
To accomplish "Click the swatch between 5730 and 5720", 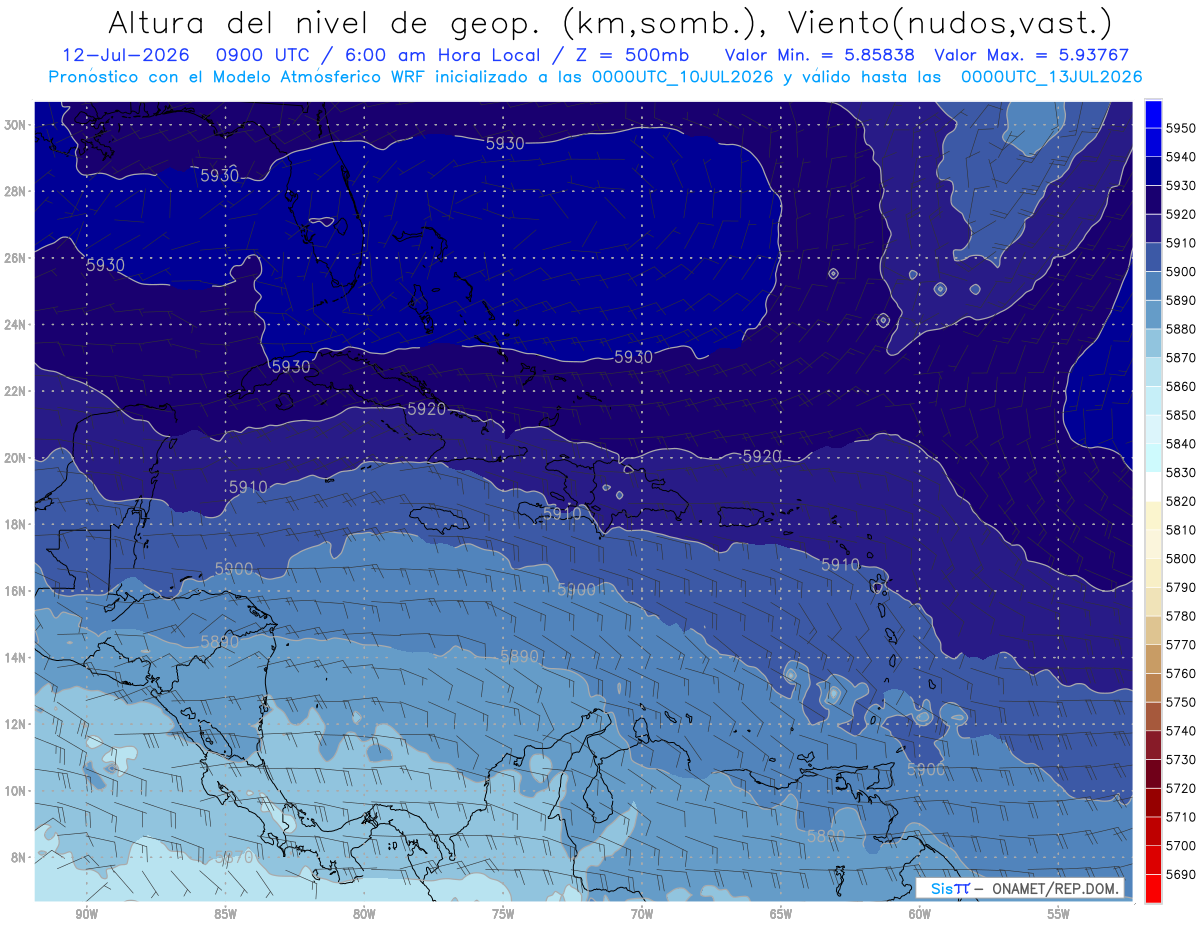I will tap(1153, 773).
